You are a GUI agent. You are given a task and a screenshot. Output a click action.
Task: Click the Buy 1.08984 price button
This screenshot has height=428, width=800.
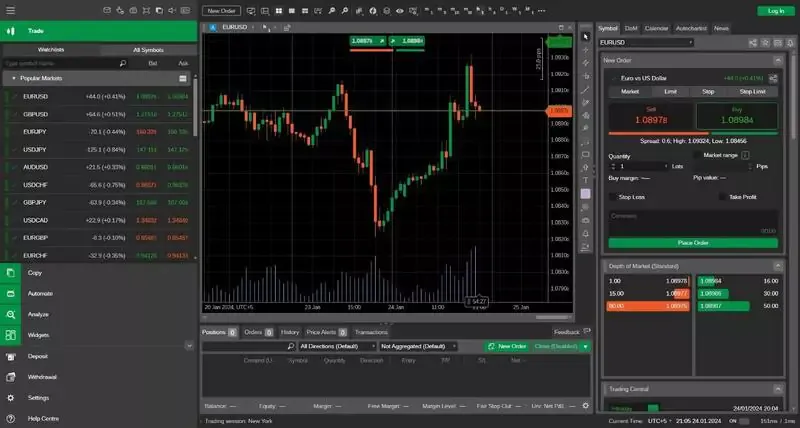(737, 117)
